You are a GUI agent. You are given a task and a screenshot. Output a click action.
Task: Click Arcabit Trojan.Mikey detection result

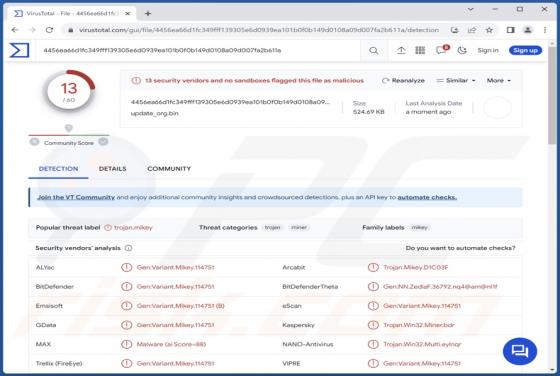click(x=415, y=267)
